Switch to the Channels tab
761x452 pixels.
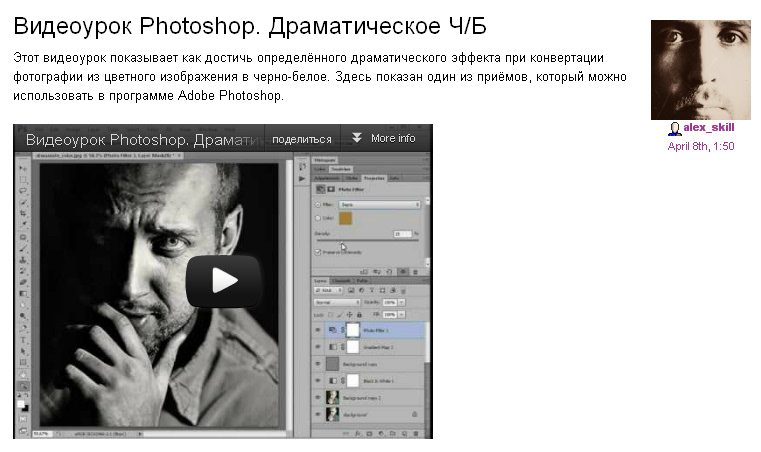click(x=341, y=280)
